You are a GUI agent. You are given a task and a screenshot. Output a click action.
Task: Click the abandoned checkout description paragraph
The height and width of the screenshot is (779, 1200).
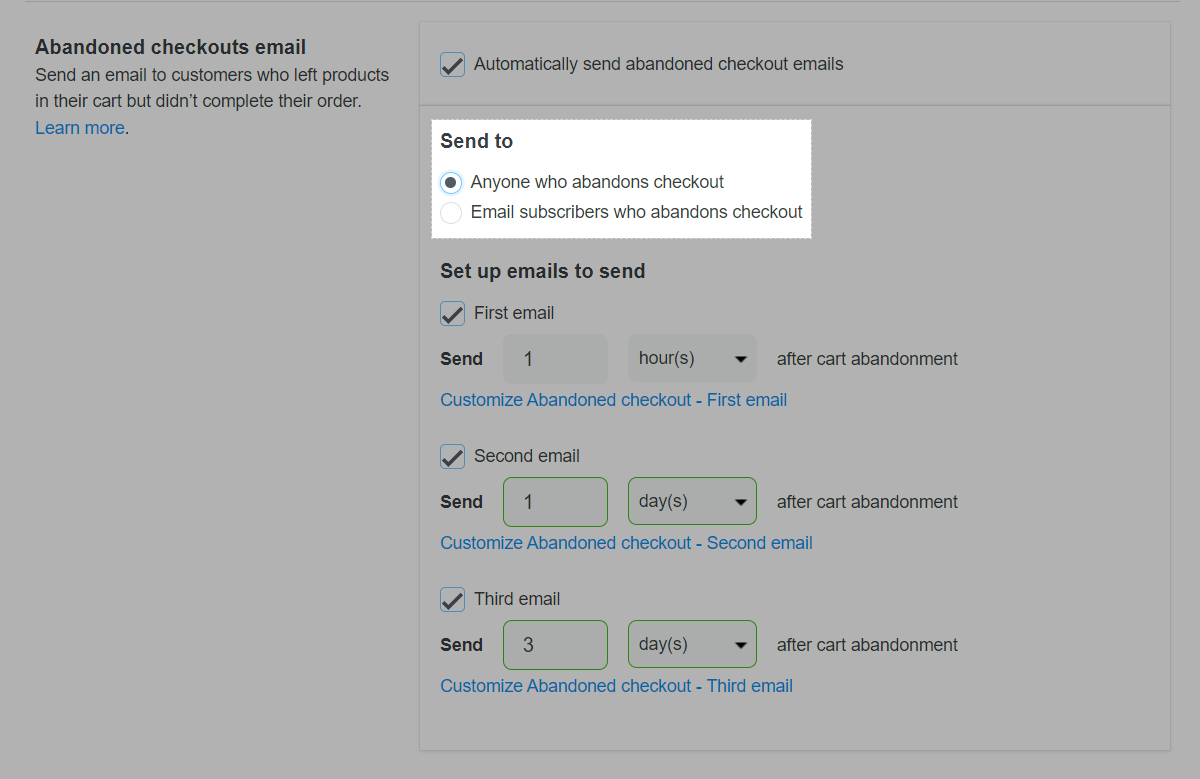(x=212, y=88)
